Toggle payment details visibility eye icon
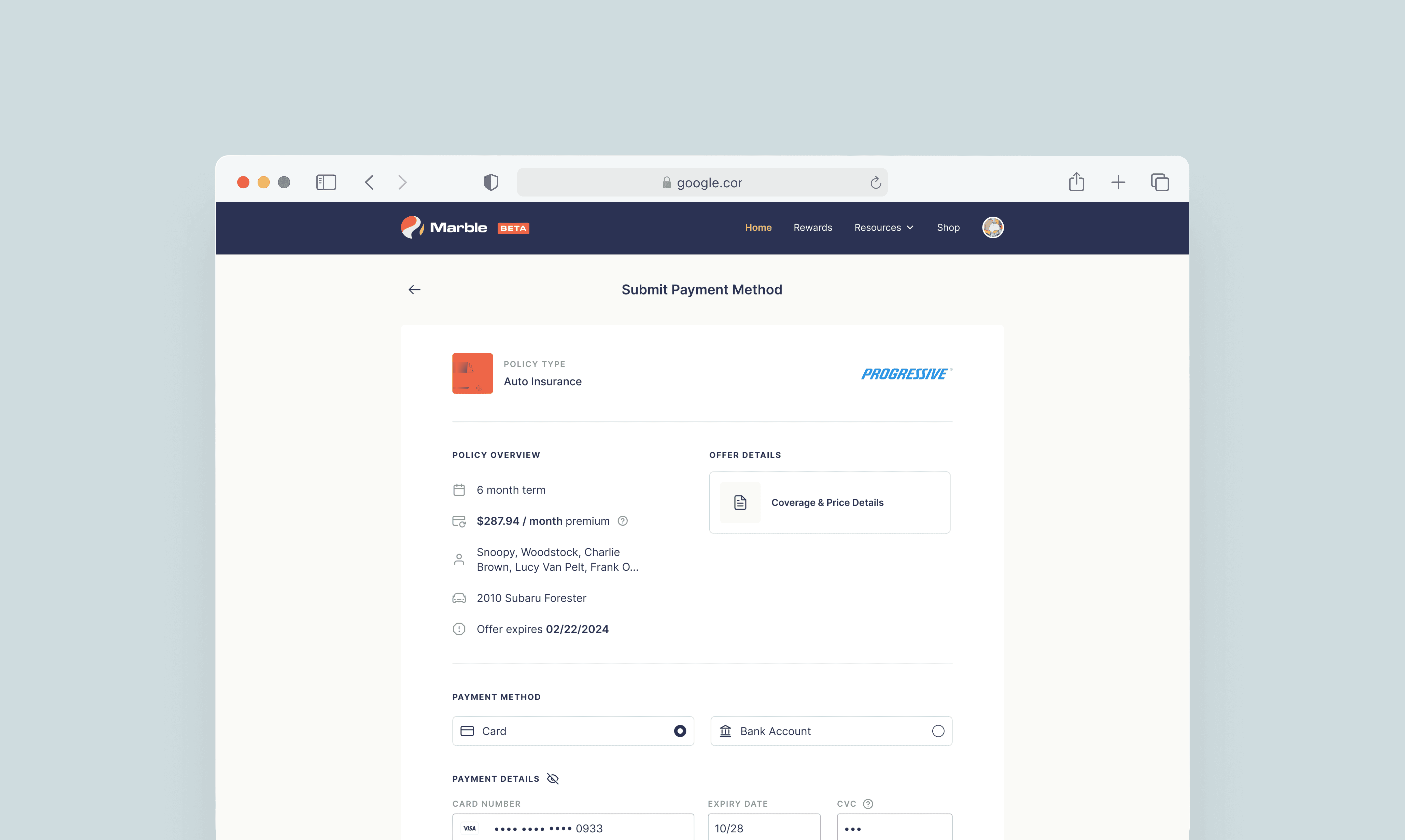The image size is (1405, 840). click(x=553, y=779)
